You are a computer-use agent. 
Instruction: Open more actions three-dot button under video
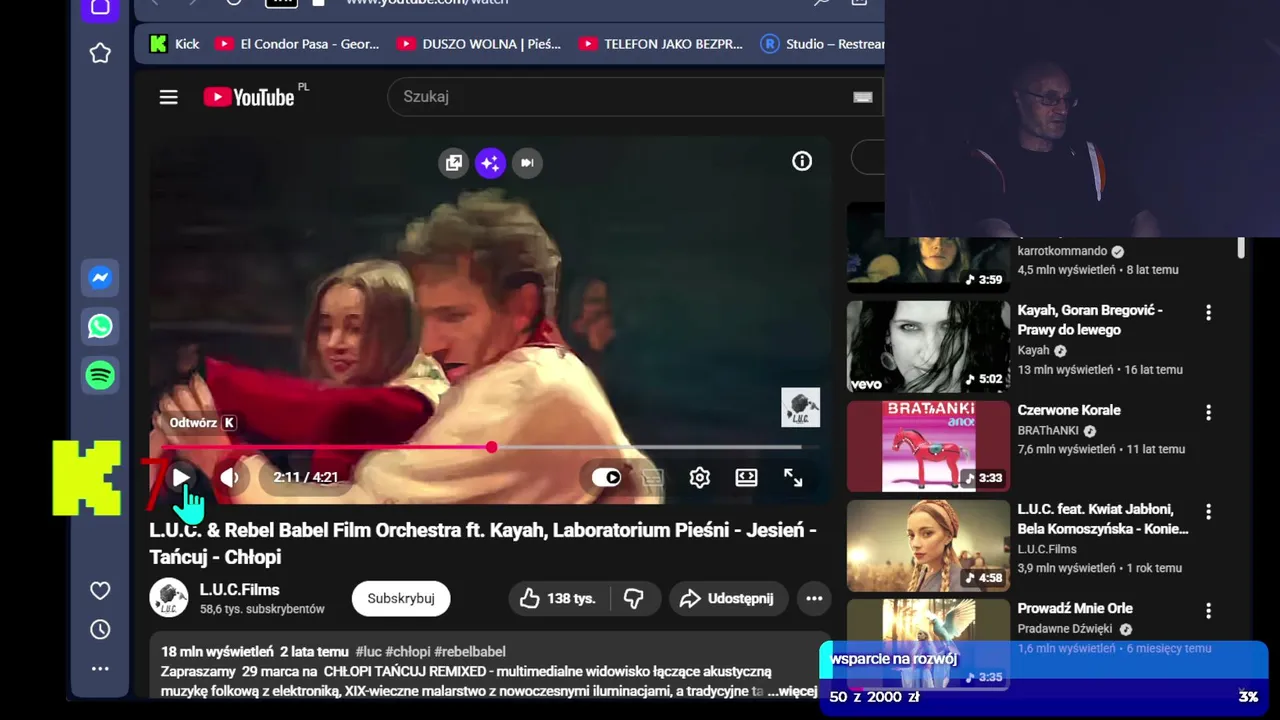[814, 598]
